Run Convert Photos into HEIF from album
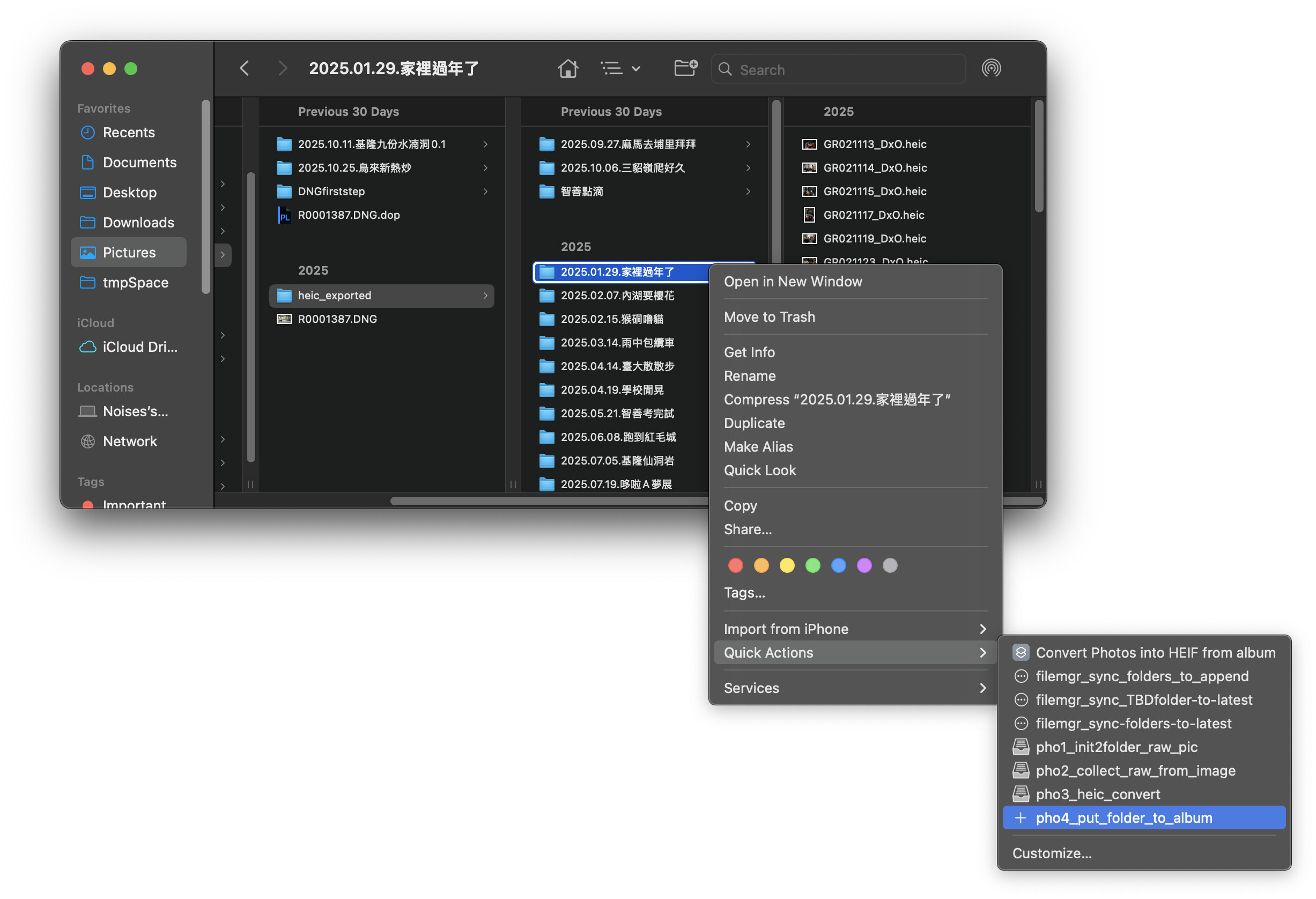Image resolution: width=1316 pixels, height=899 pixels. coord(1155,653)
